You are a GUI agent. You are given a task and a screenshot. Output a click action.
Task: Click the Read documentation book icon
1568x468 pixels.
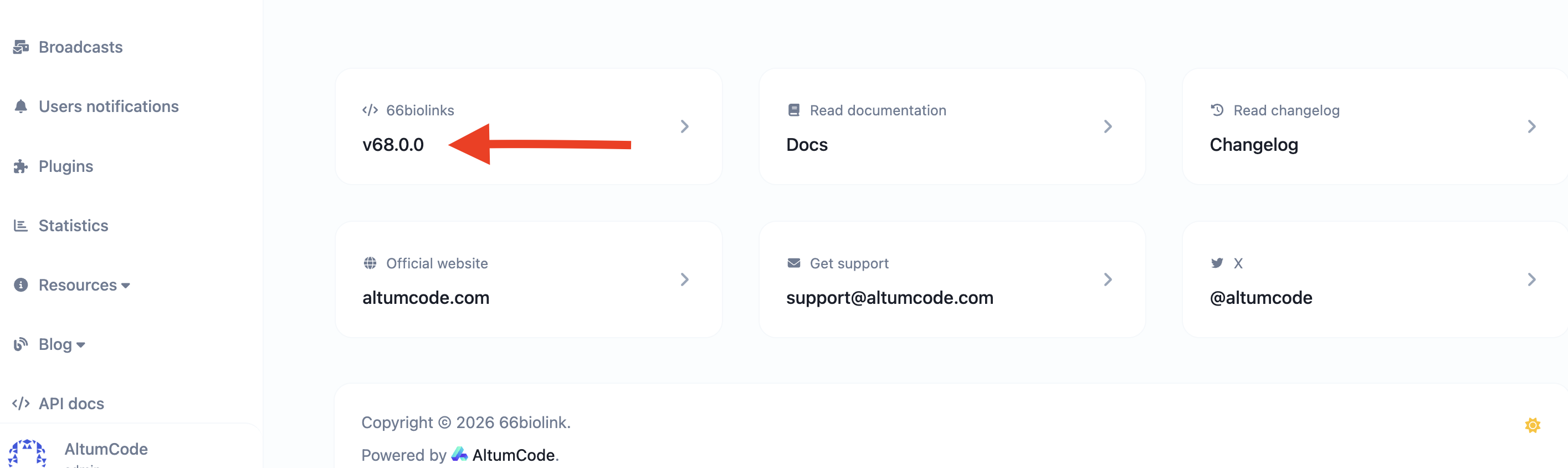[794, 110]
